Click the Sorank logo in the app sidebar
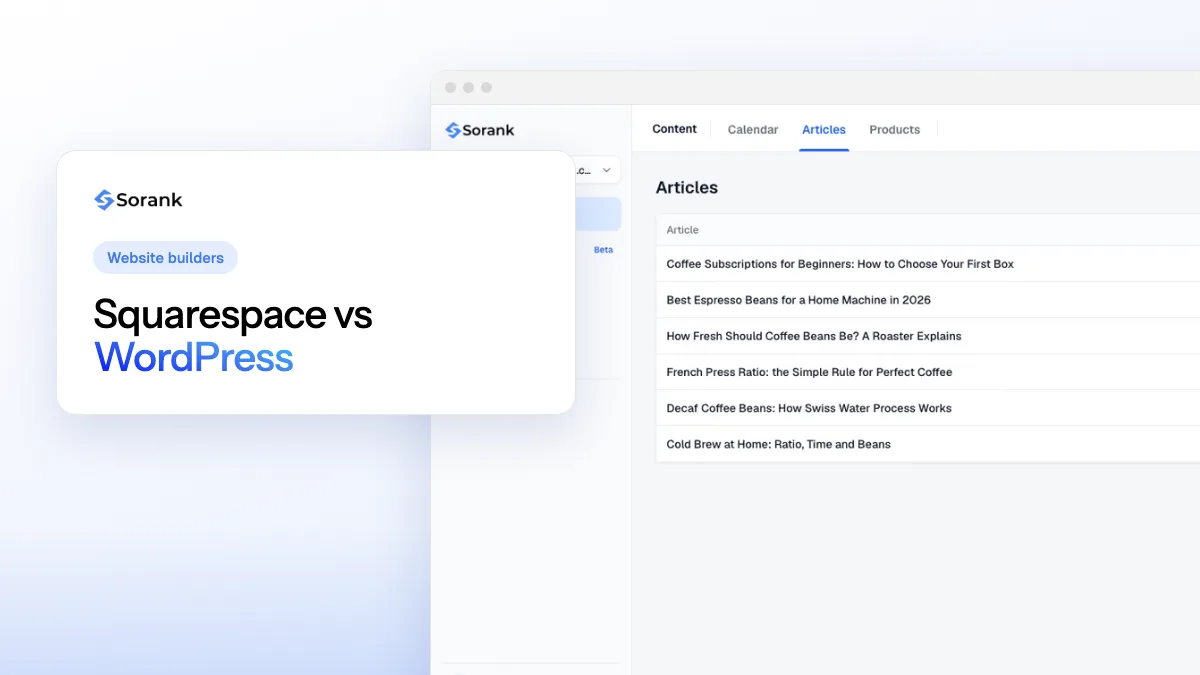 pos(480,130)
